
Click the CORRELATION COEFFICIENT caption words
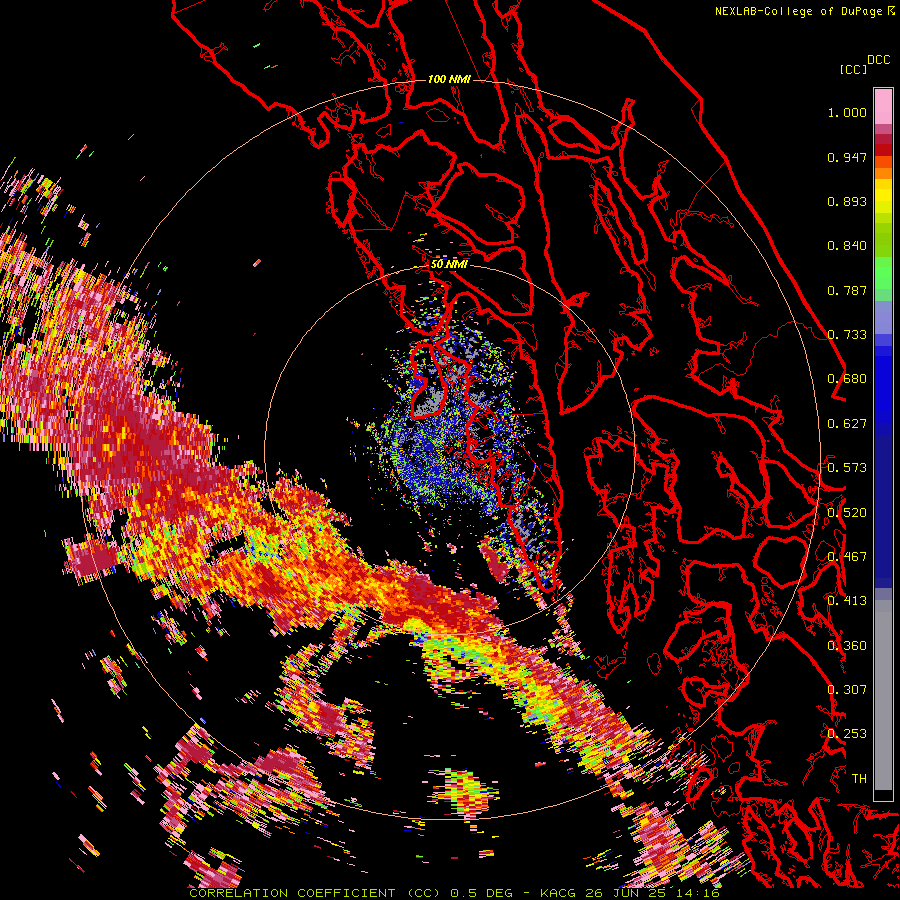pos(292,893)
